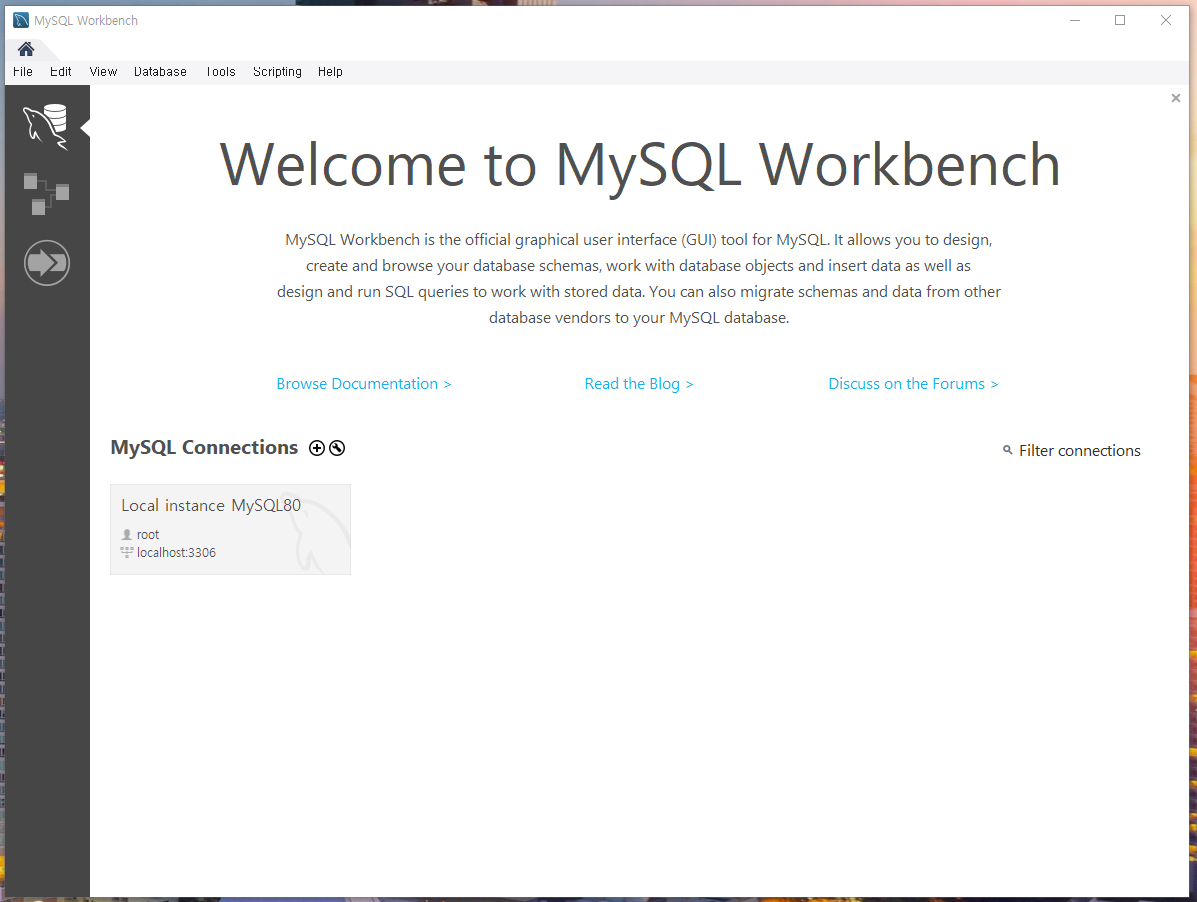Open the Edit menu

60,72
